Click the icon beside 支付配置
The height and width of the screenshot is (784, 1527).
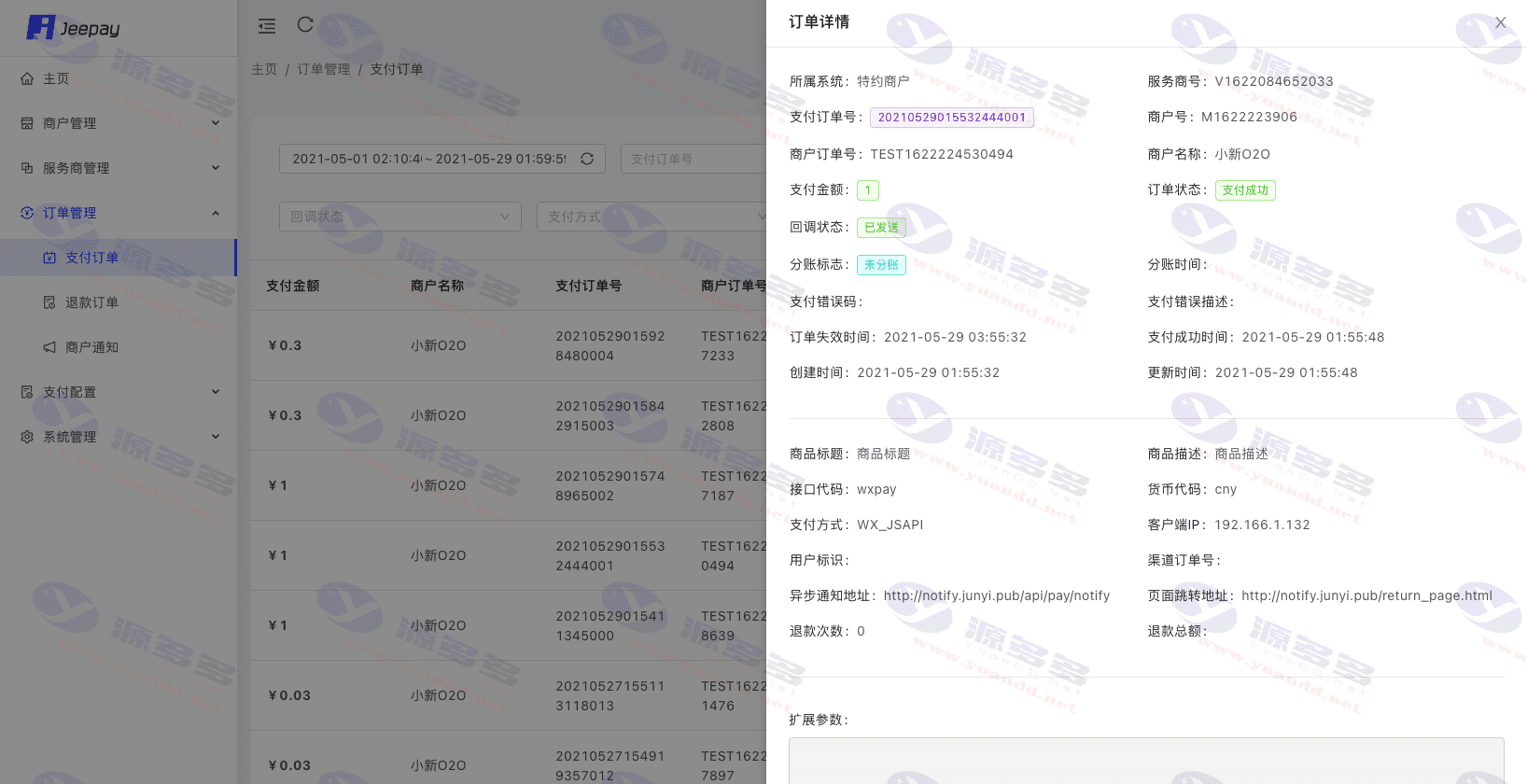(27, 392)
